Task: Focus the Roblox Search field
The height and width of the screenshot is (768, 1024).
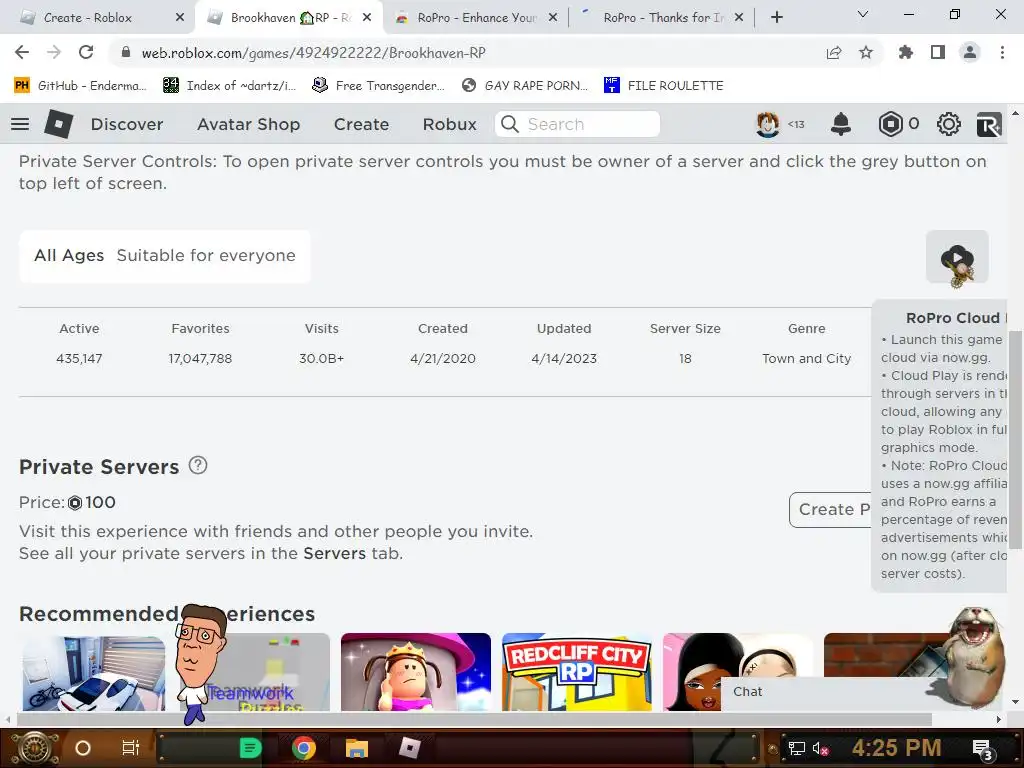Action: 577,124
